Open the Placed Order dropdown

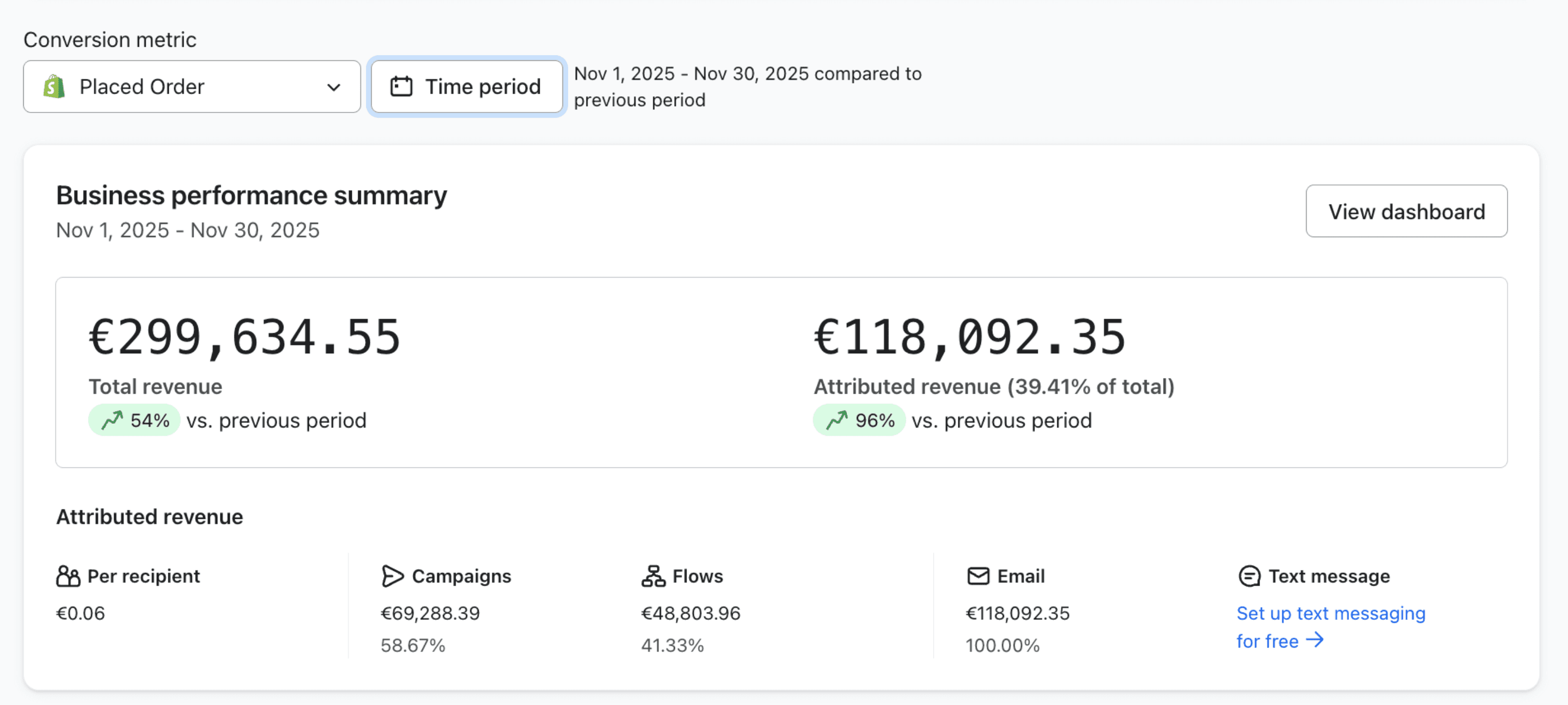click(191, 86)
